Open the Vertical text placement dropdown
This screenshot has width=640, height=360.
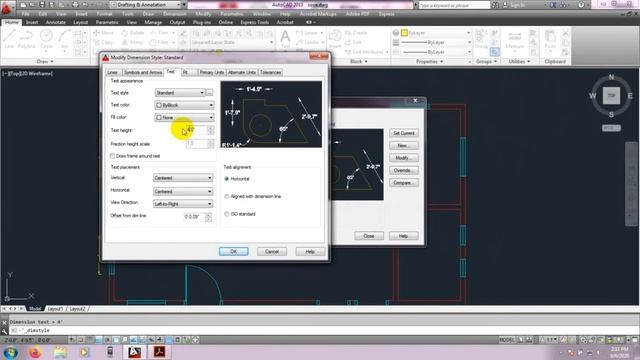click(x=183, y=178)
